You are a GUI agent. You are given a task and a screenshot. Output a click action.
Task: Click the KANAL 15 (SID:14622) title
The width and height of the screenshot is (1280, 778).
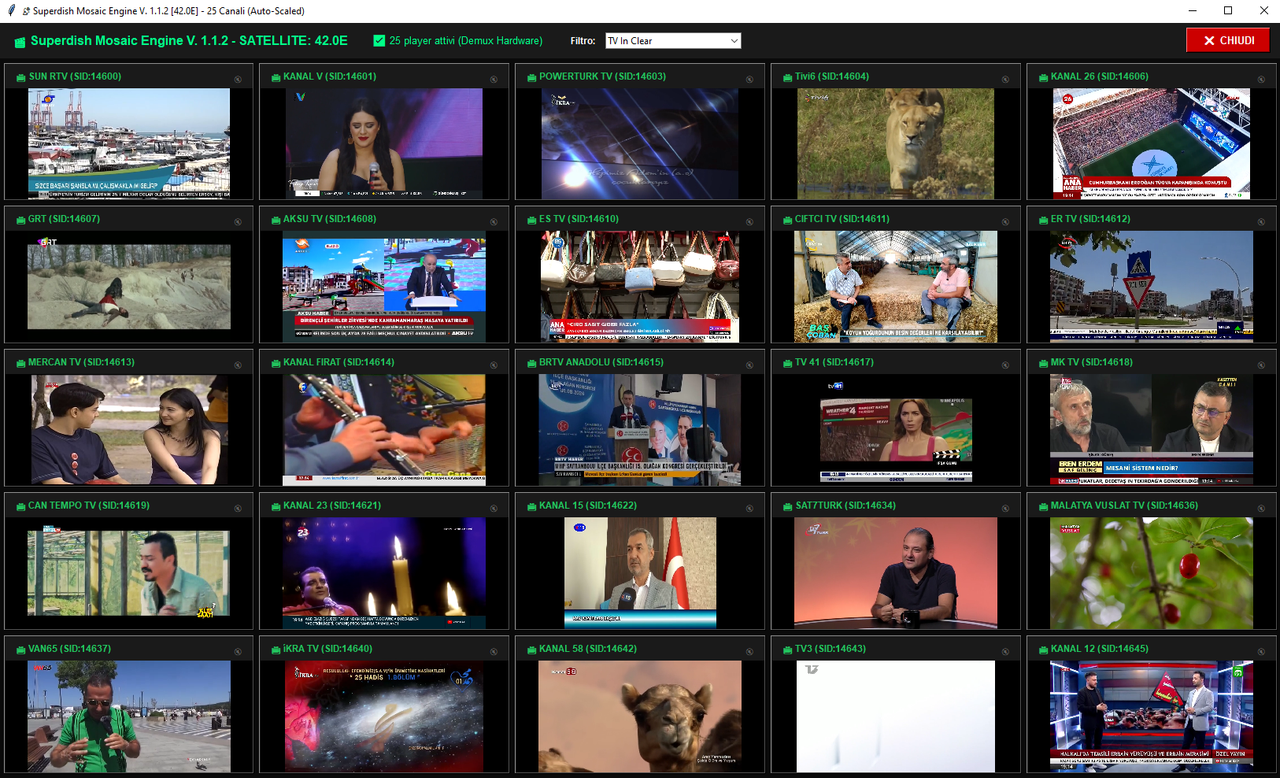(x=588, y=505)
